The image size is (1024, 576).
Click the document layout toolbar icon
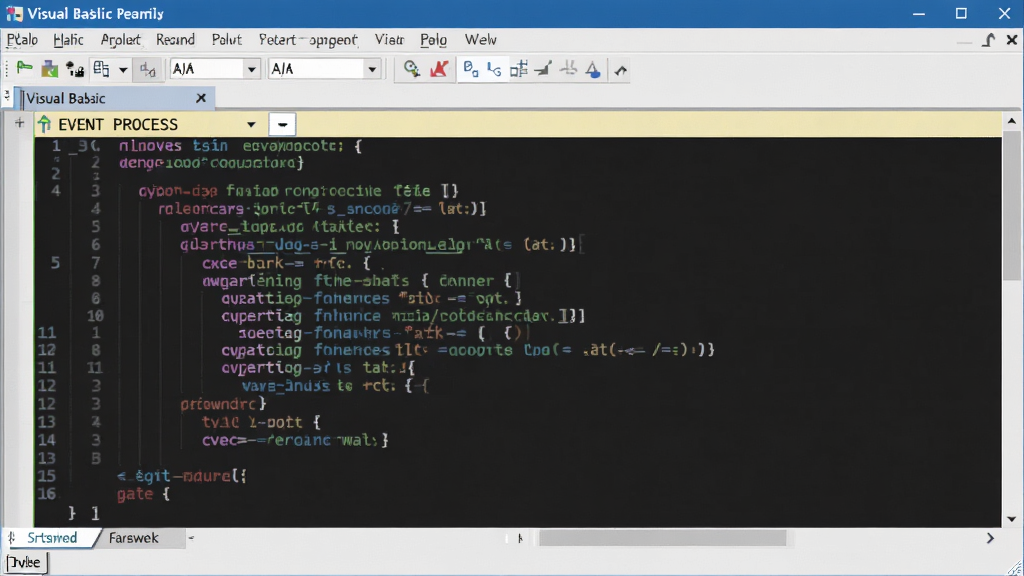pyautogui.click(x=101, y=69)
